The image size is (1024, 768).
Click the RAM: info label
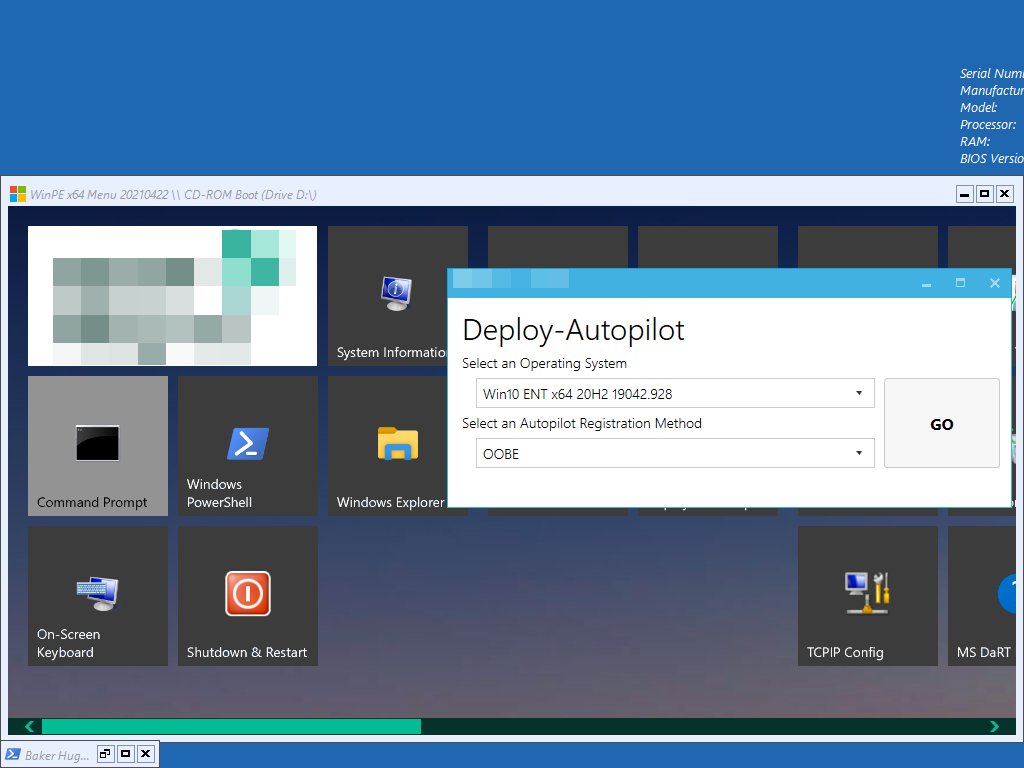click(975, 141)
